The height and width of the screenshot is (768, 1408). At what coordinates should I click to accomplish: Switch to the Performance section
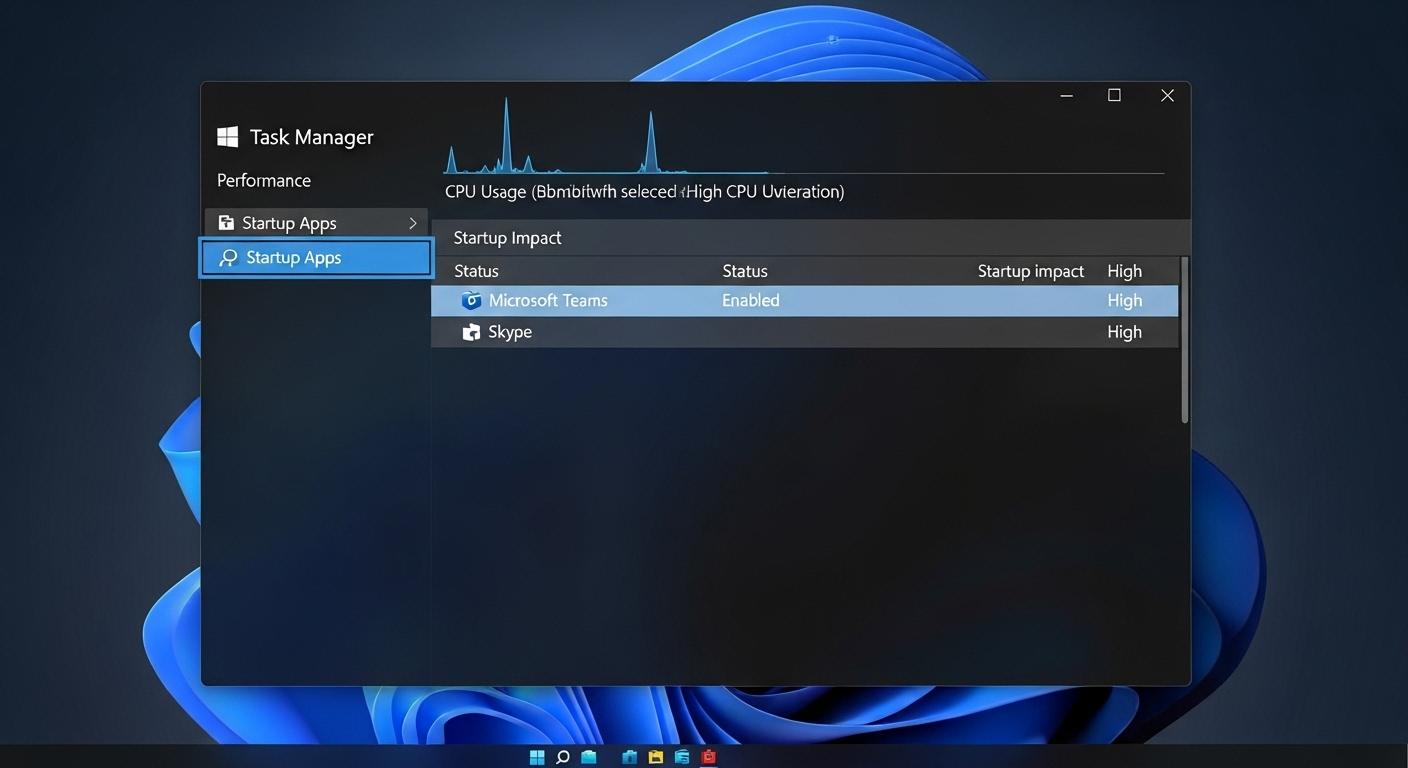click(x=263, y=180)
